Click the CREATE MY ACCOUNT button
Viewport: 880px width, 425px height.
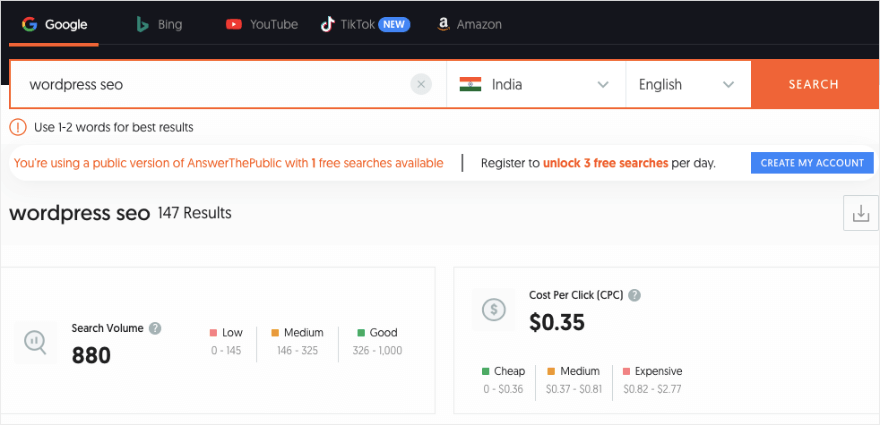pos(812,163)
